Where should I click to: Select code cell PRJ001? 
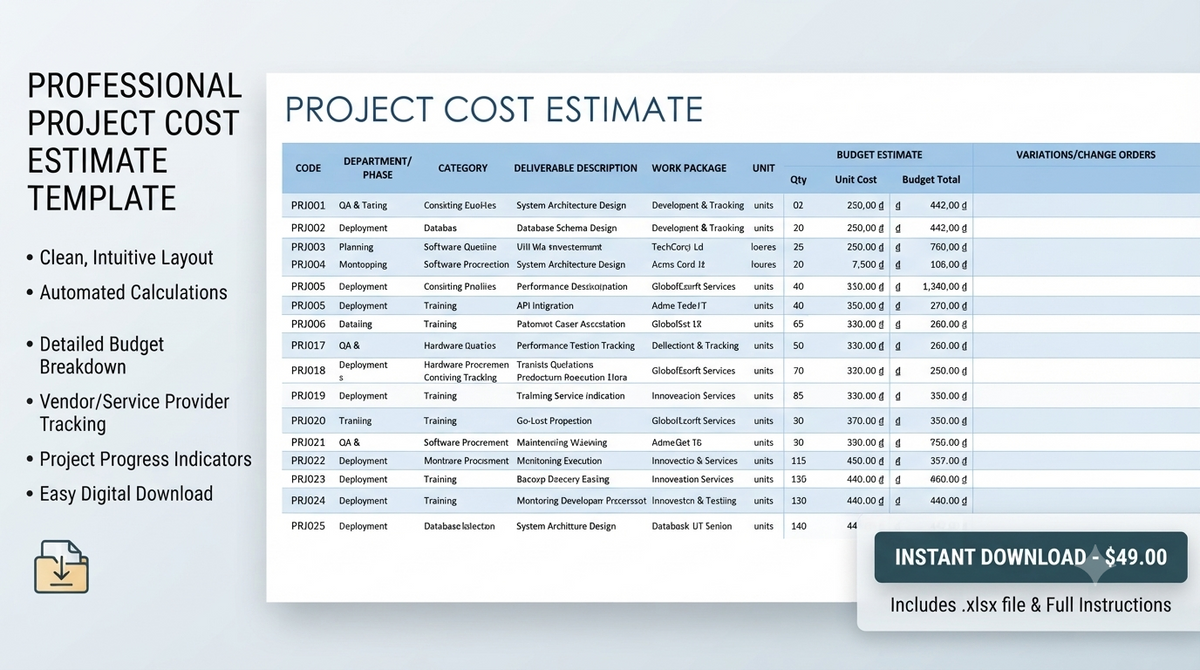308,205
